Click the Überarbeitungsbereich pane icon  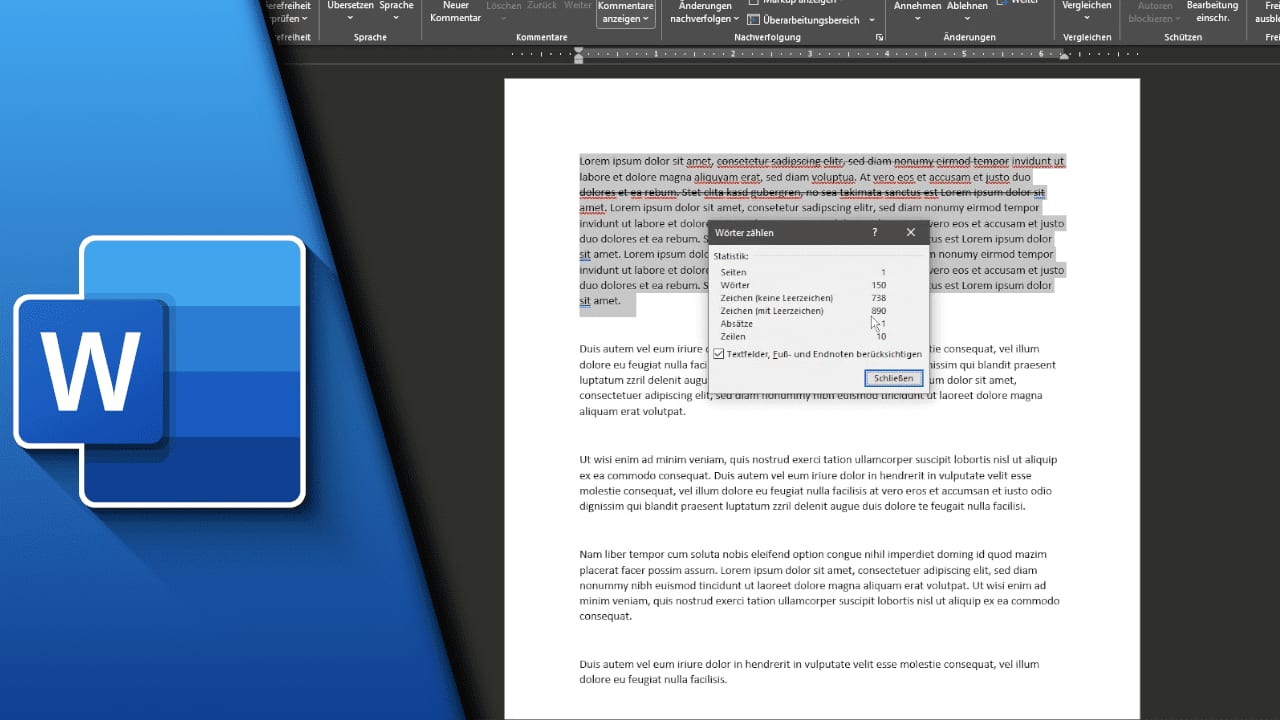[754, 20]
